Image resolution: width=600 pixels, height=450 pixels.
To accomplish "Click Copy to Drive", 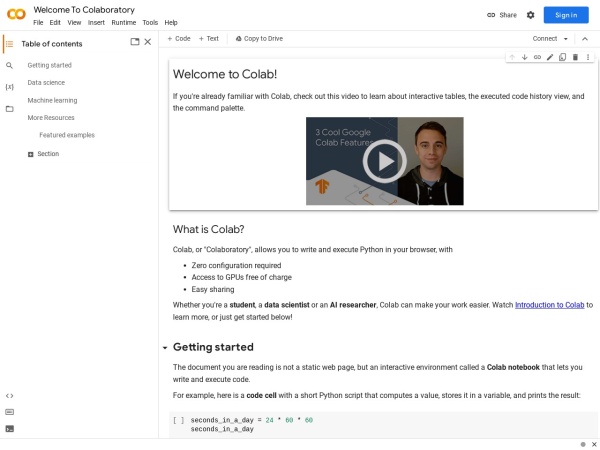I will point(259,39).
